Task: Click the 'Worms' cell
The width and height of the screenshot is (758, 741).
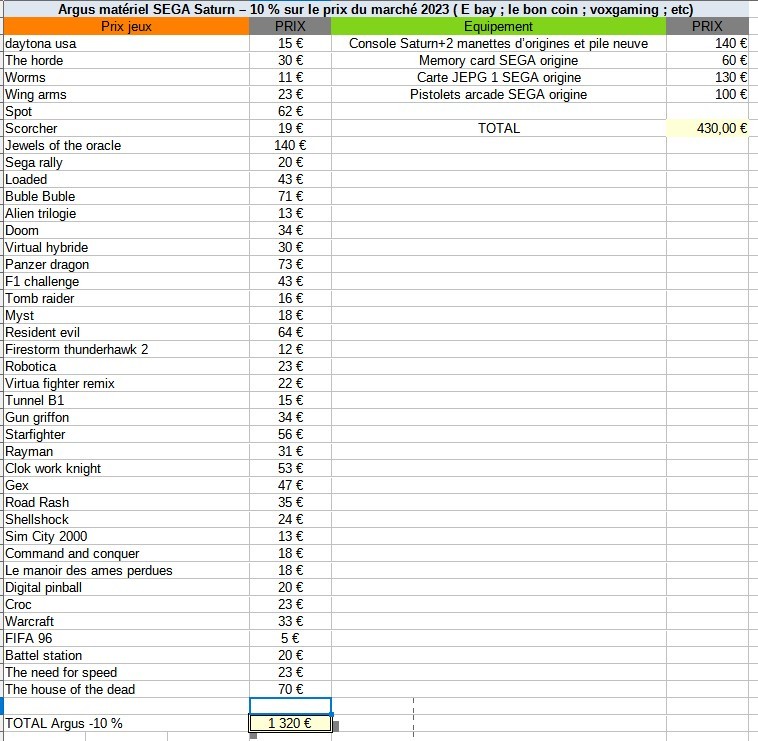Action: 126,77
